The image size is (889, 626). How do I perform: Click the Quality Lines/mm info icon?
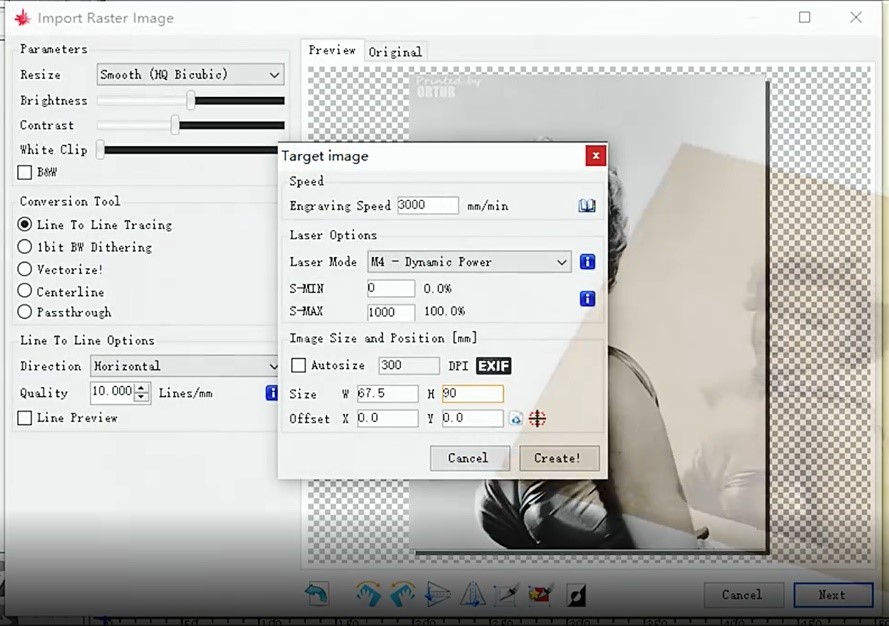tap(271, 393)
